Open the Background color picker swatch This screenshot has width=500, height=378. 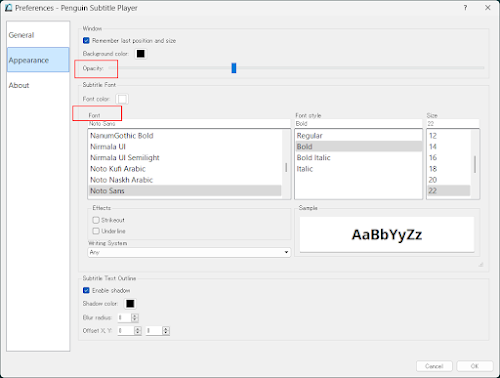click(141, 54)
